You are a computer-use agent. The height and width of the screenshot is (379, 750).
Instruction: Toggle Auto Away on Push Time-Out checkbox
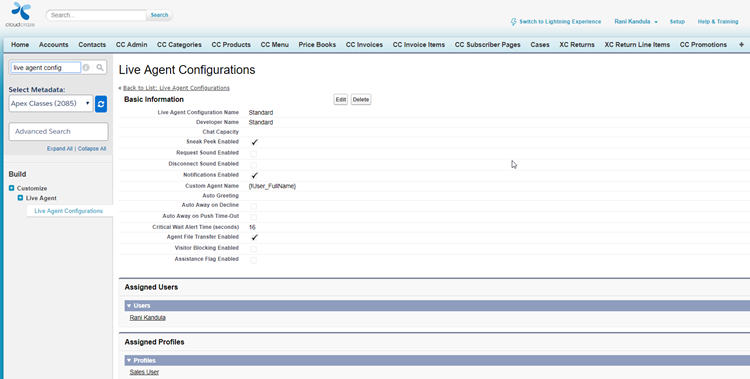[254, 217]
